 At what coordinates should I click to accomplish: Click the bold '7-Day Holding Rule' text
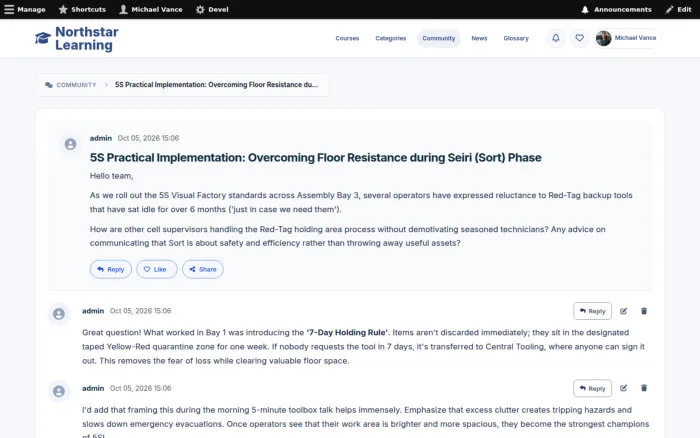[347, 333]
